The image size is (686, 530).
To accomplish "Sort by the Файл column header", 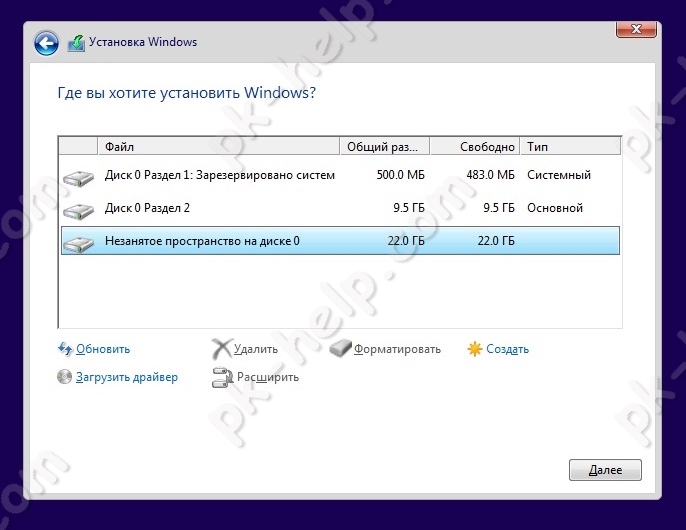I will click(218, 146).
